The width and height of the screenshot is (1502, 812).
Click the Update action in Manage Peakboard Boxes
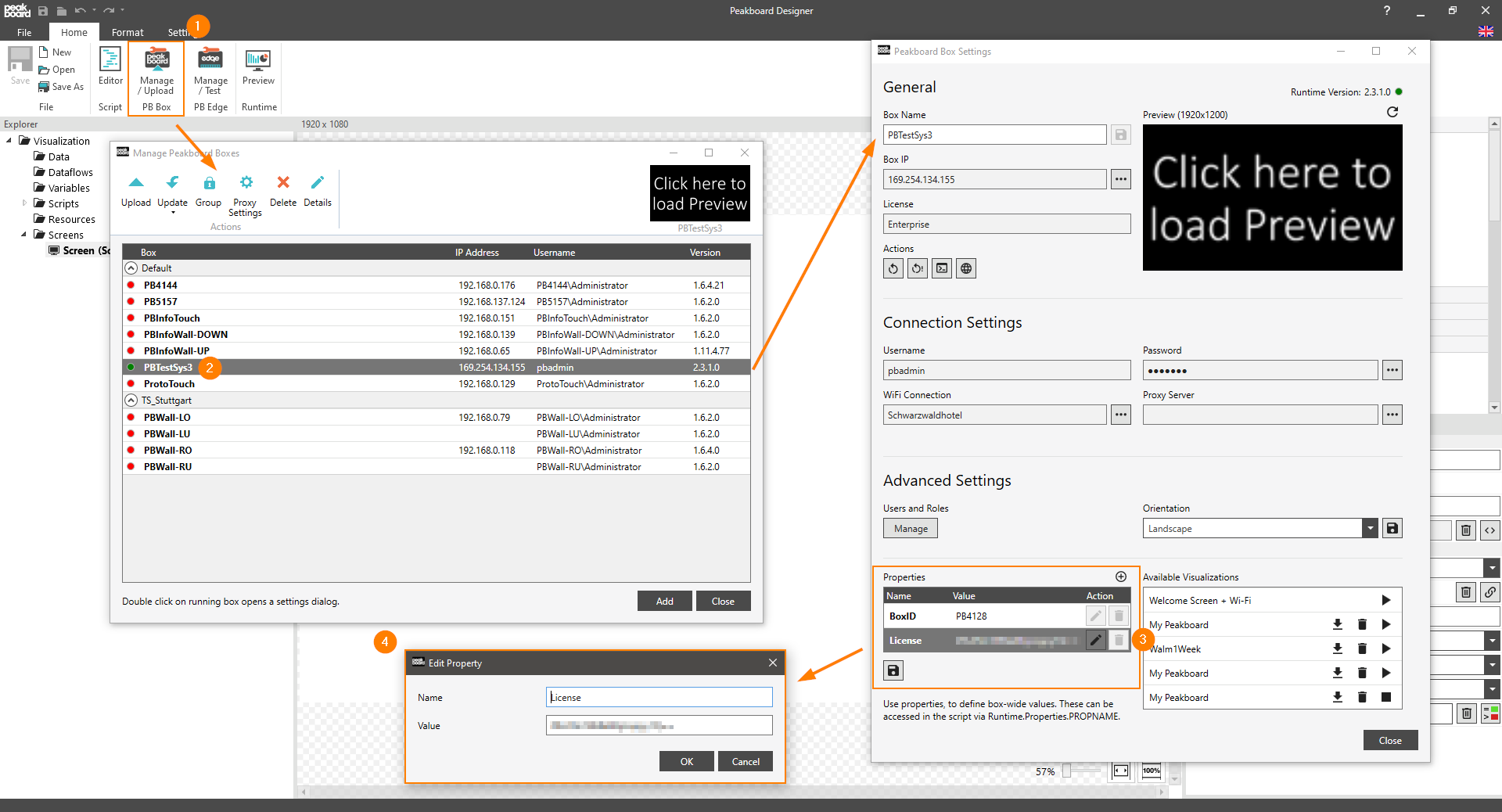point(172,191)
